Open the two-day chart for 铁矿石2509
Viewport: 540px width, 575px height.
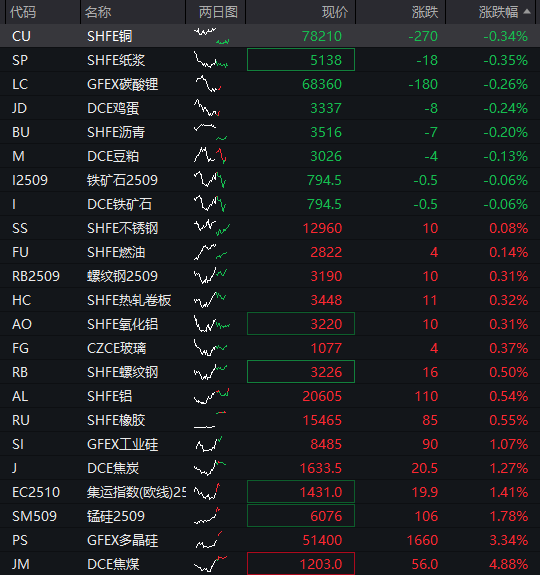[x=210, y=180]
